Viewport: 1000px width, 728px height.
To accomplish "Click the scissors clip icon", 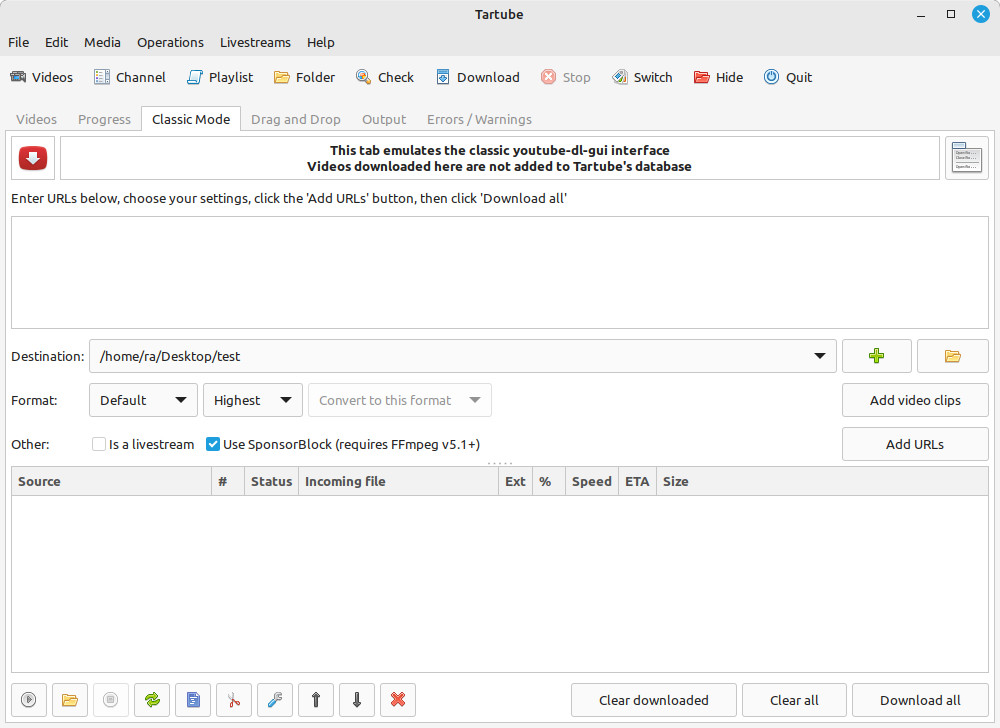I will click(234, 700).
